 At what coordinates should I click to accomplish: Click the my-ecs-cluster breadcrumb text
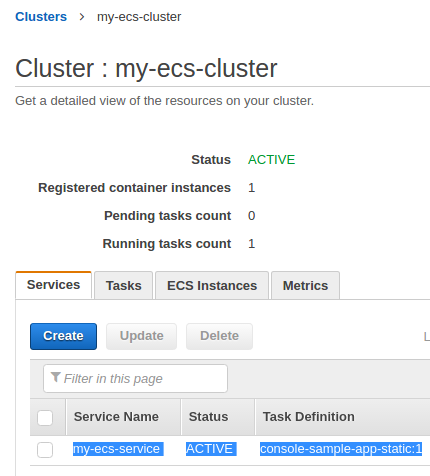tap(139, 17)
